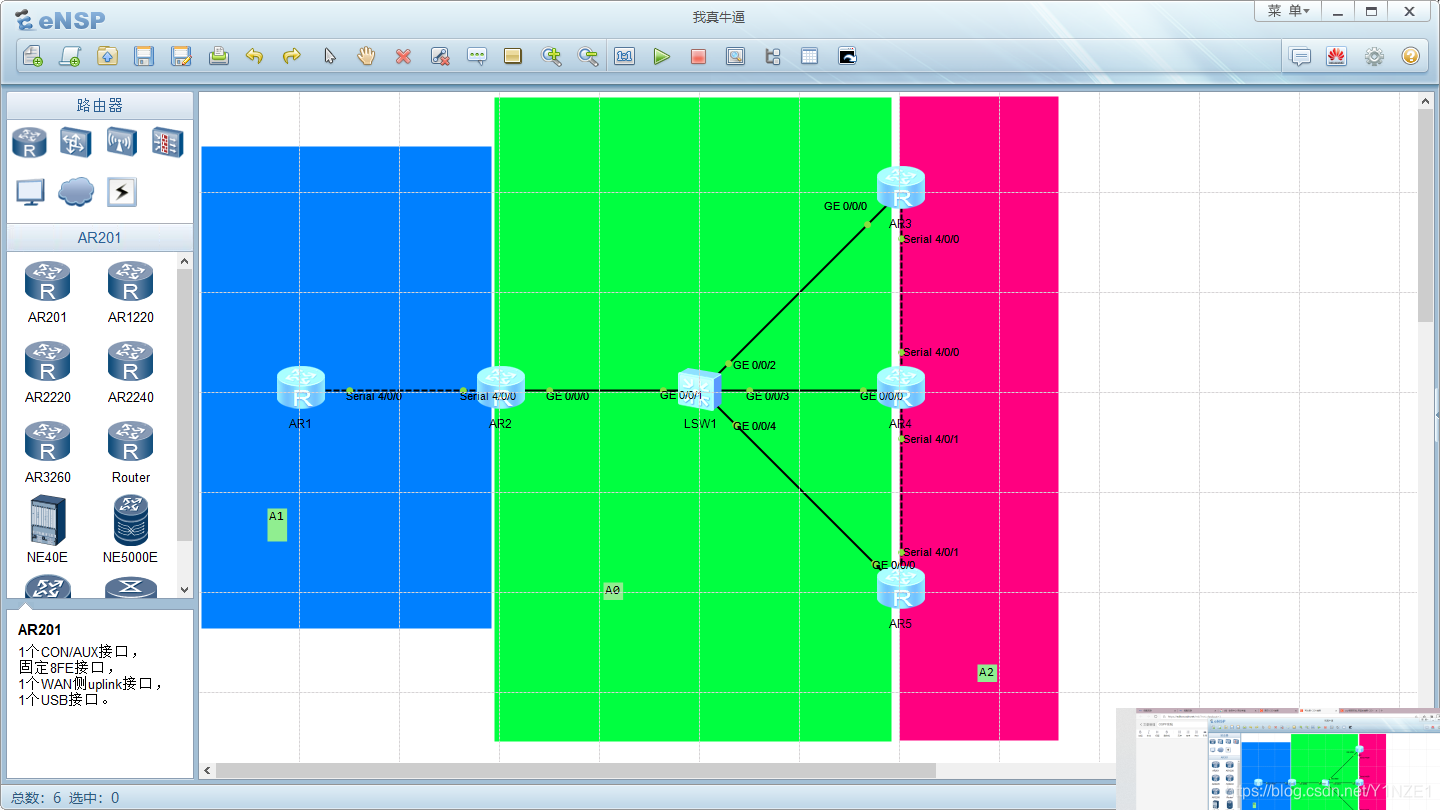Image resolution: width=1440 pixels, height=810 pixels.
Task: Select router AR2 on the canvas
Action: pyautogui.click(x=501, y=388)
